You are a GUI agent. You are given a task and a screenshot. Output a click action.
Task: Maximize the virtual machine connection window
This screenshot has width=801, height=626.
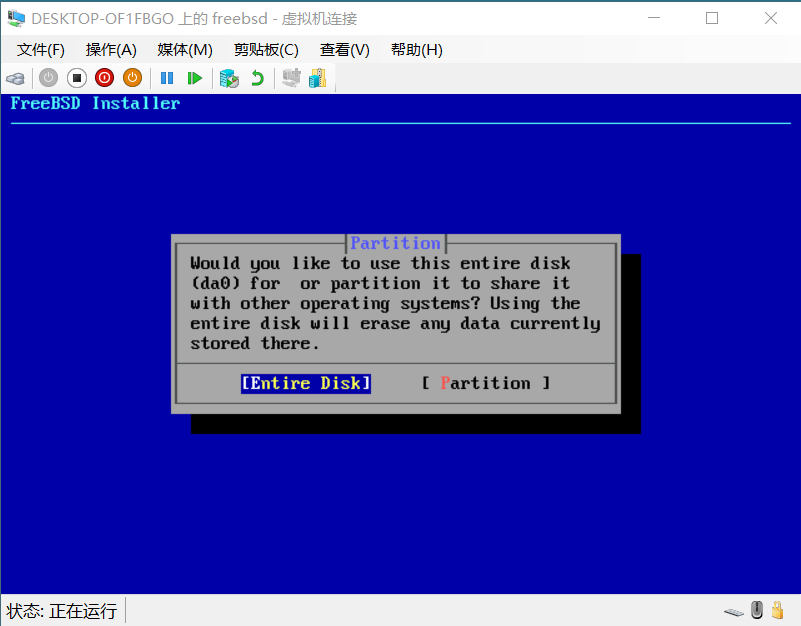[712, 18]
